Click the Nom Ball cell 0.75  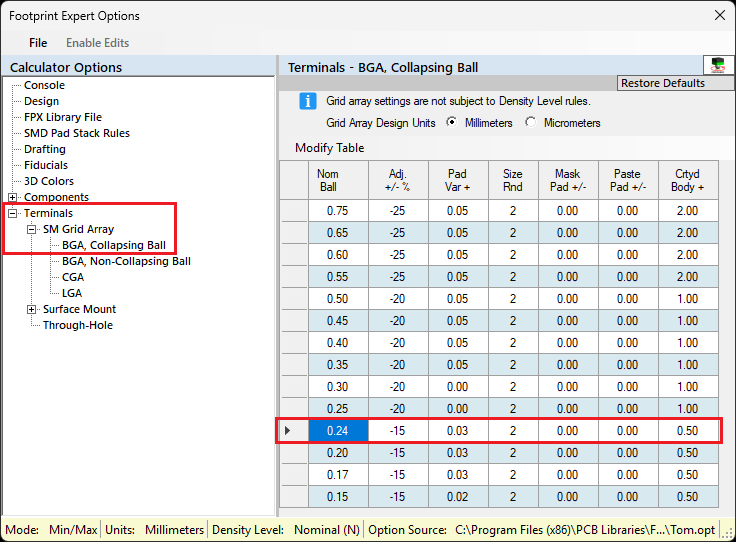point(338,211)
